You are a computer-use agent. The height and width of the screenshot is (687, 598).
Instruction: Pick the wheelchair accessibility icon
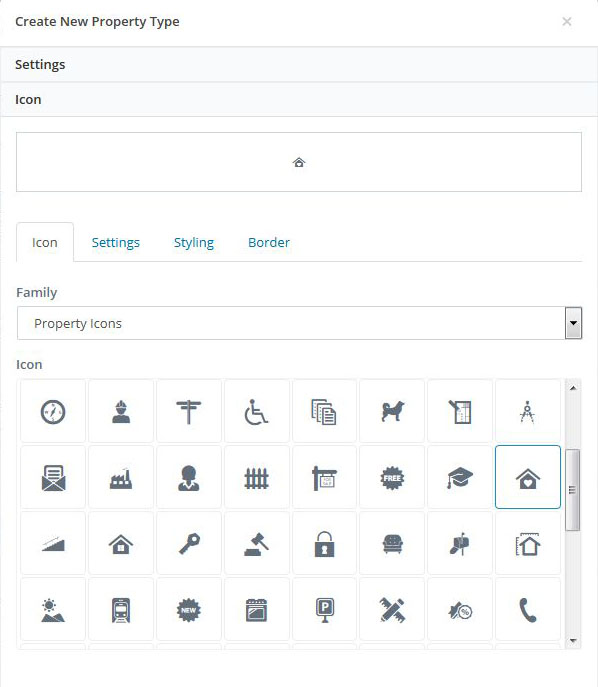(256, 411)
